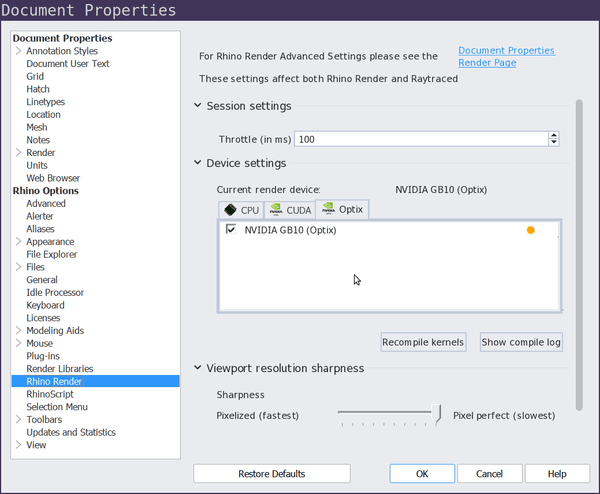Click the NVIDIA icon on Optix tab
The image size is (600, 494).
click(328, 209)
